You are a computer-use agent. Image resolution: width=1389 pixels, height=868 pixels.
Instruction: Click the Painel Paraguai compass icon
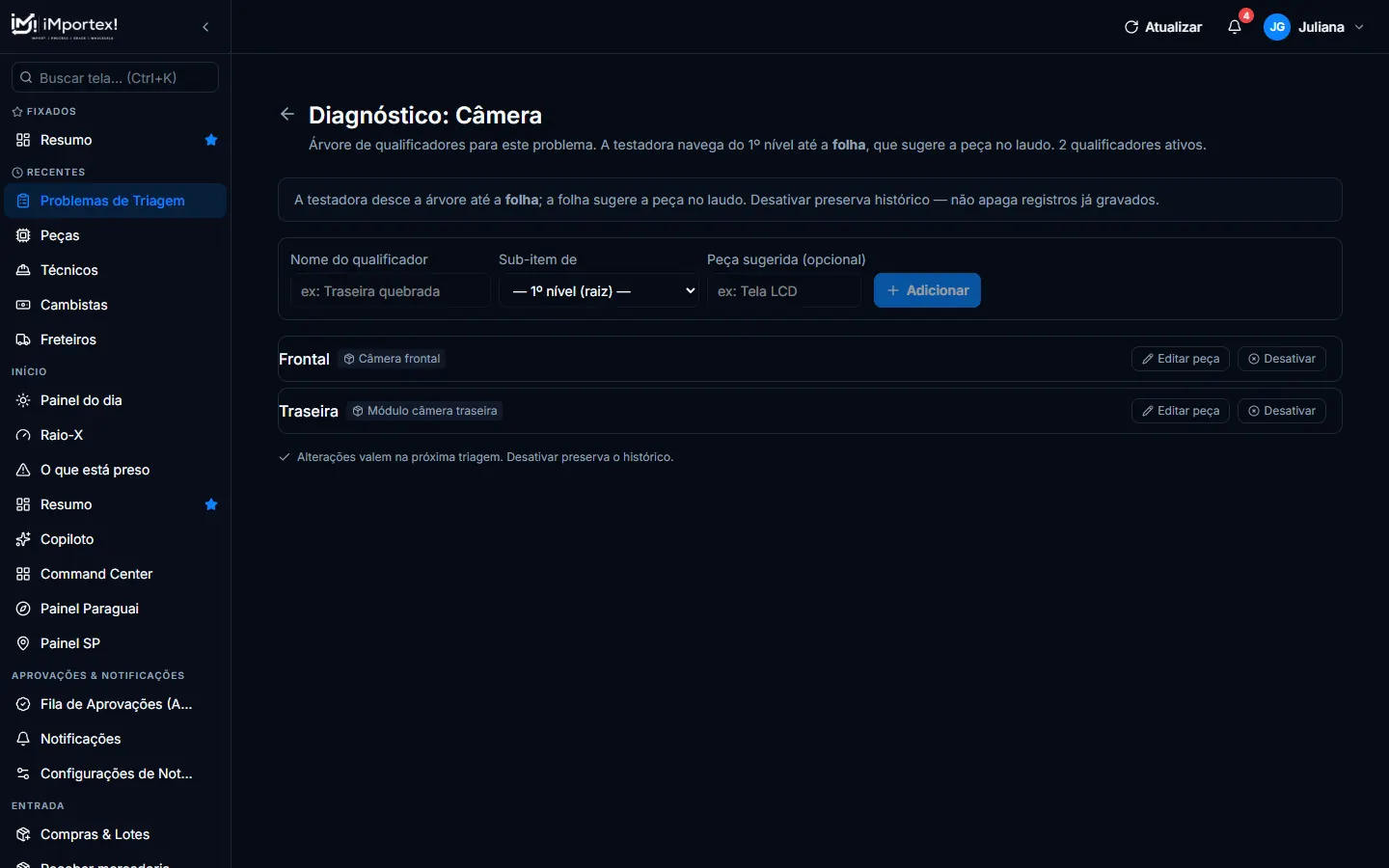pos(23,609)
